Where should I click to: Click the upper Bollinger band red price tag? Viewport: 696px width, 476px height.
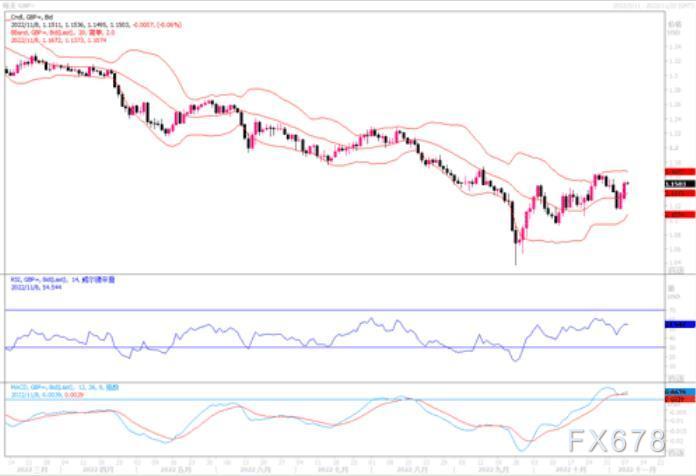point(680,172)
